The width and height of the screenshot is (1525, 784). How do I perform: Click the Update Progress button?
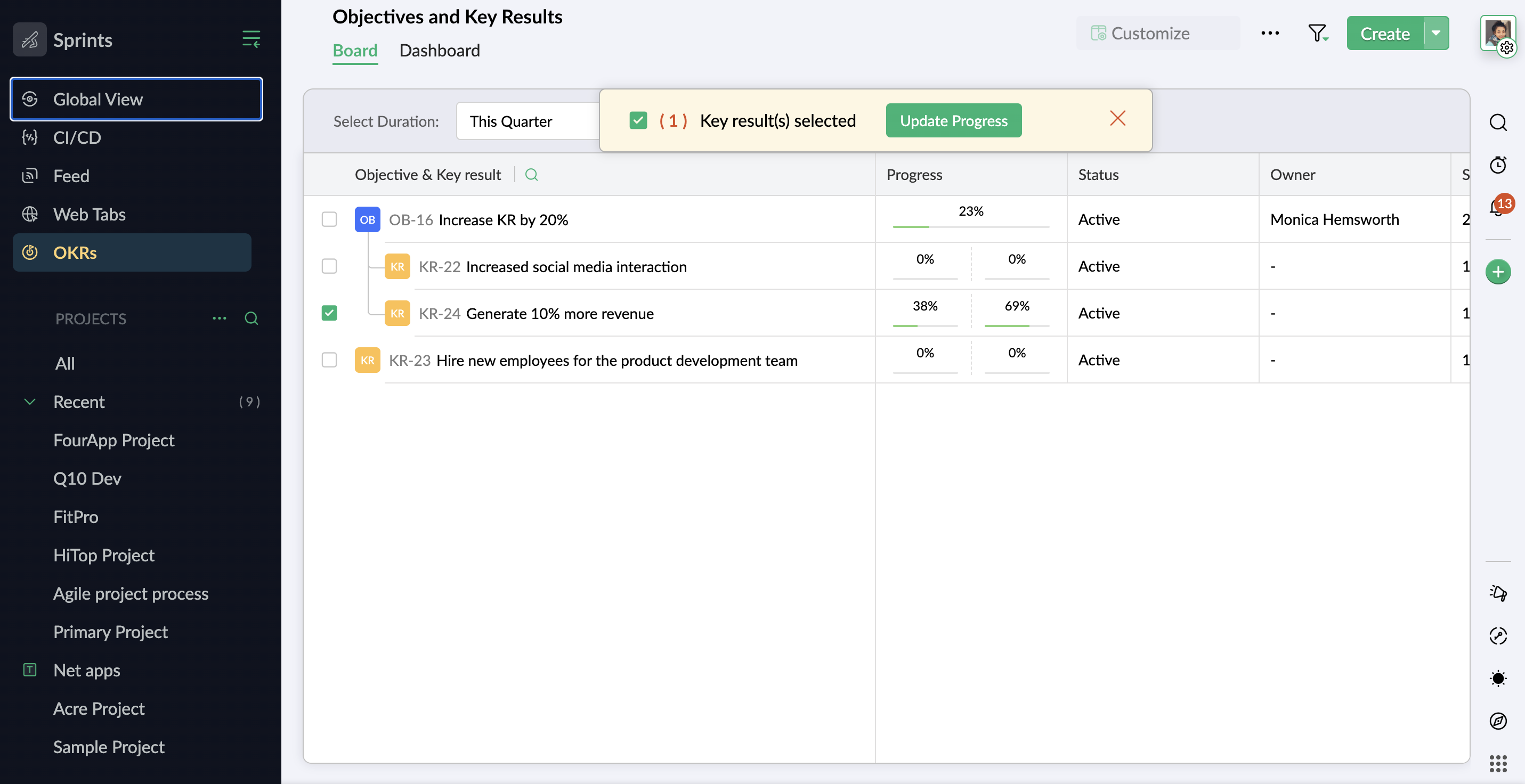pyautogui.click(x=953, y=121)
